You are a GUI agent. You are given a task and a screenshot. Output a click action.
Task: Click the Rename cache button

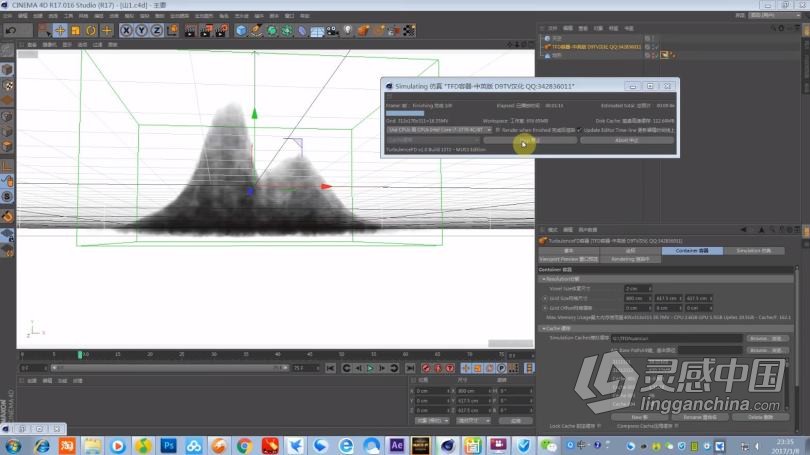coord(699,417)
